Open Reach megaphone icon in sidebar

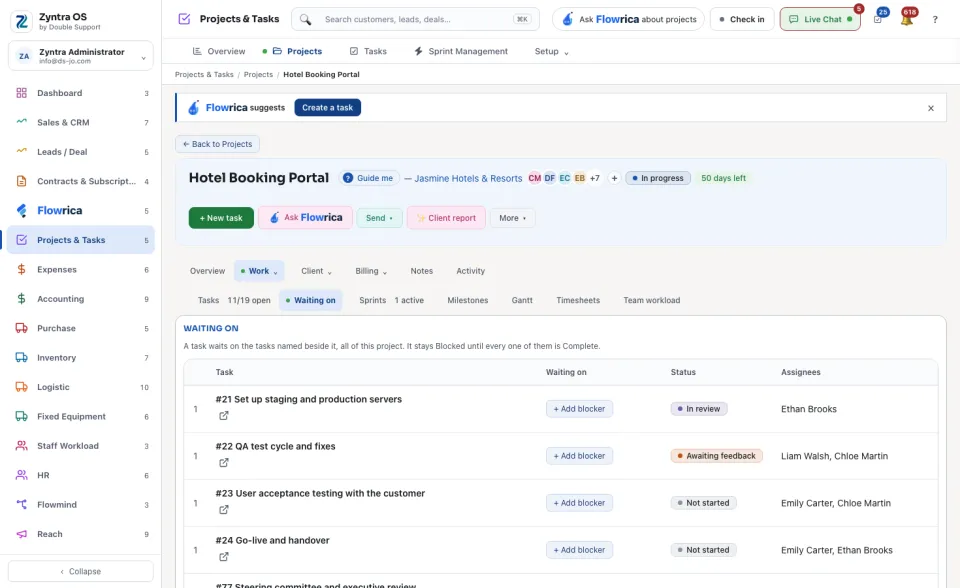pos(21,533)
